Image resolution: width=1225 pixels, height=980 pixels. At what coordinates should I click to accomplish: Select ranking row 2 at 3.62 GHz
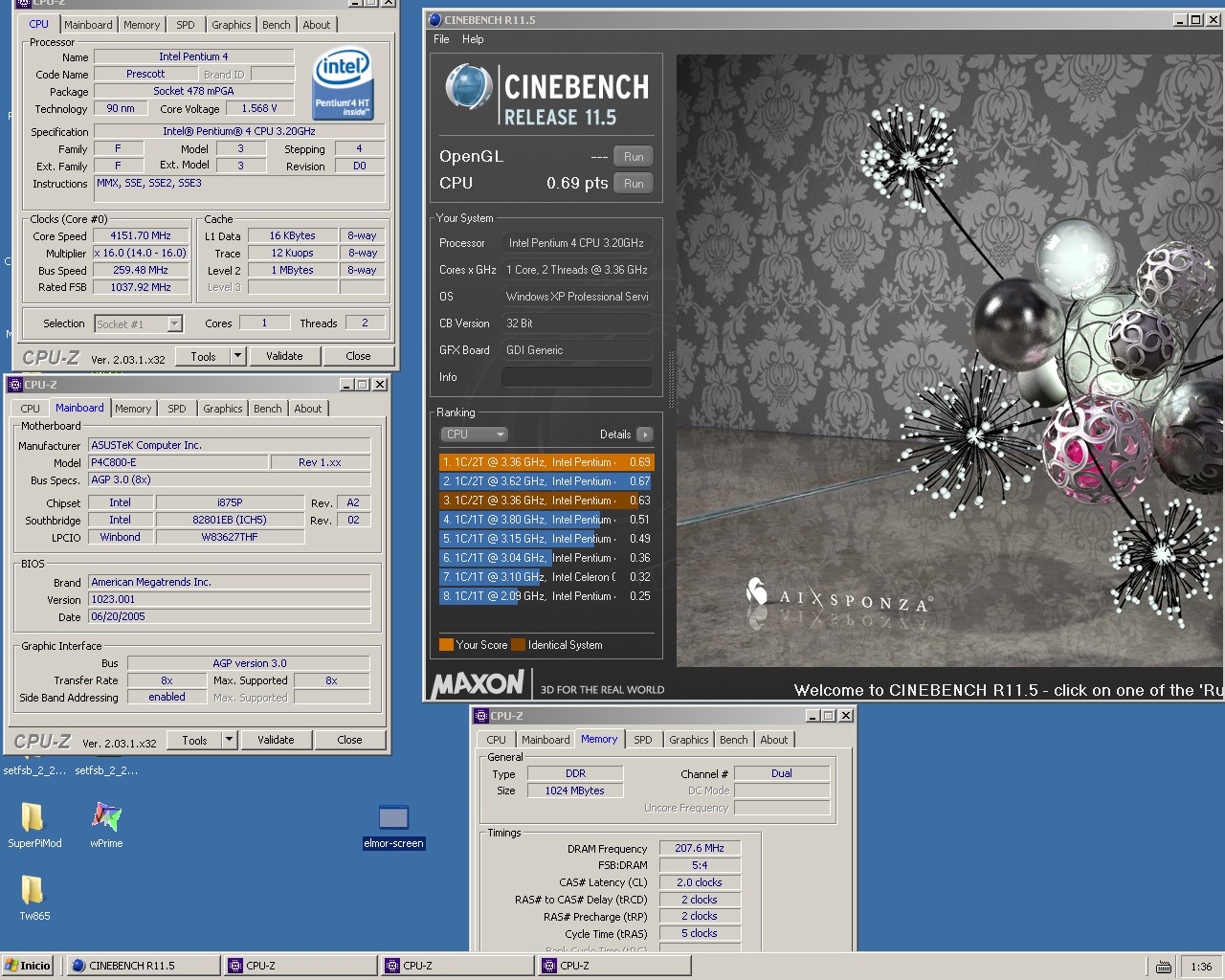tap(546, 481)
